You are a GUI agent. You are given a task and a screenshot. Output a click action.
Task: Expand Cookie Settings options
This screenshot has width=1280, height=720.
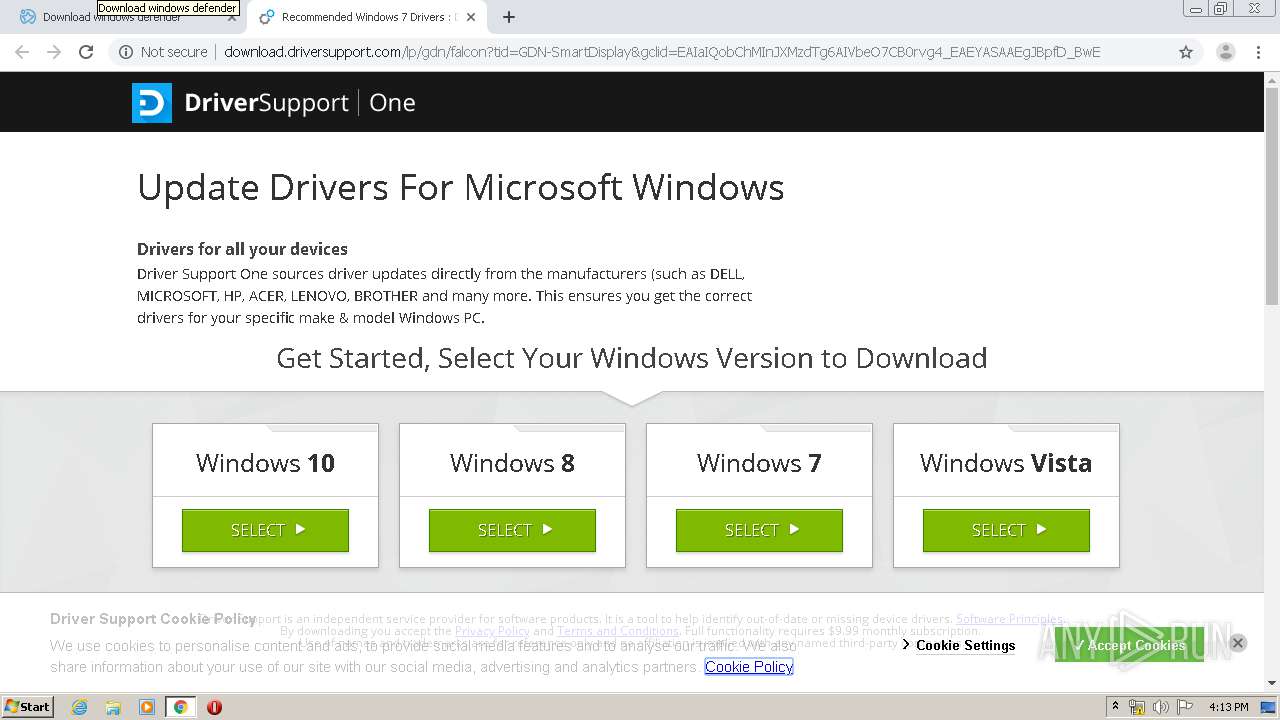pos(959,645)
